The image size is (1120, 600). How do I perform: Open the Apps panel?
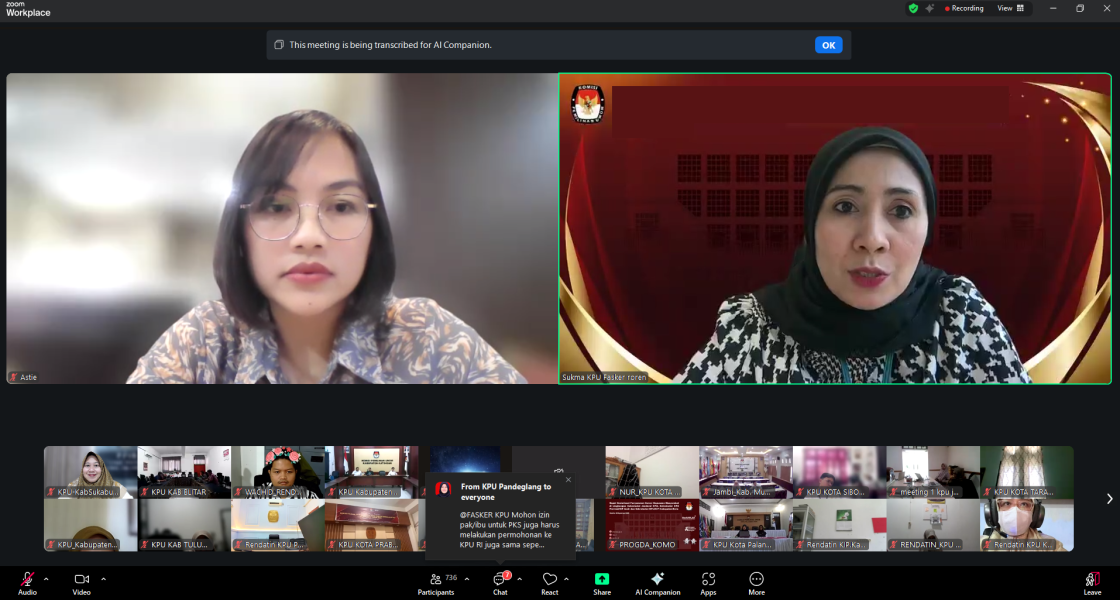tap(708, 581)
